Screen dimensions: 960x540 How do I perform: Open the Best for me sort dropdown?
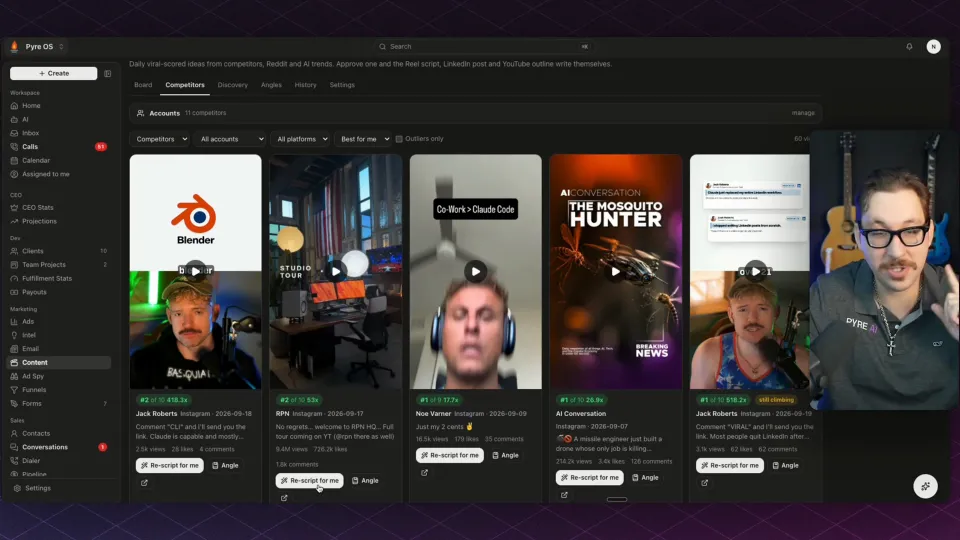tap(362, 139)
